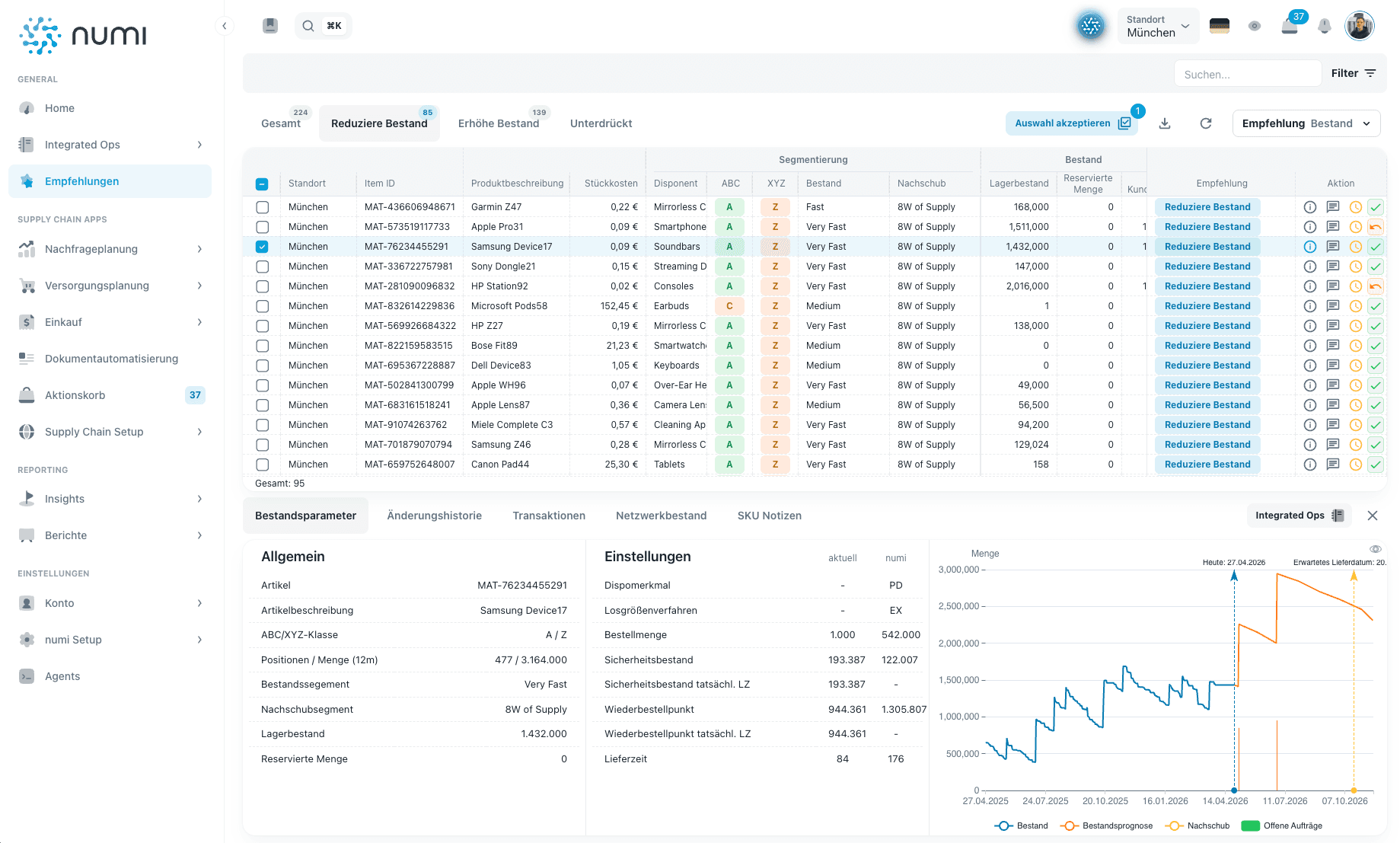1400x843 pixels.
Task: Open the Empfehlung Bestand dropdown
Action: [1306, 123]
